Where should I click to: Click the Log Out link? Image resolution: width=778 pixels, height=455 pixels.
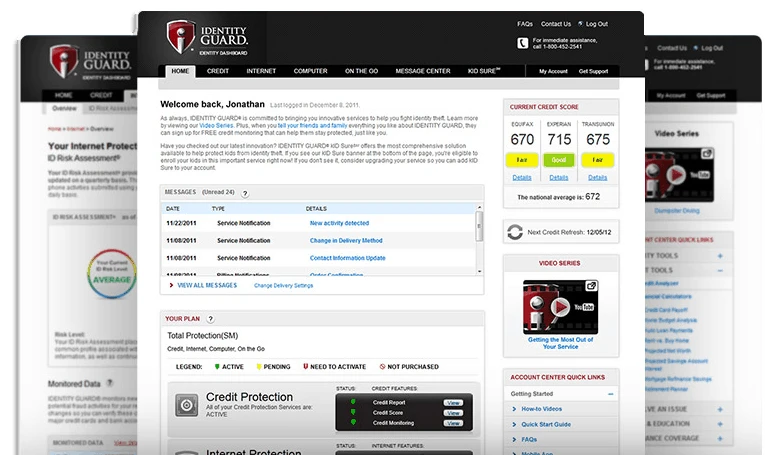click(x=597, y=24)
